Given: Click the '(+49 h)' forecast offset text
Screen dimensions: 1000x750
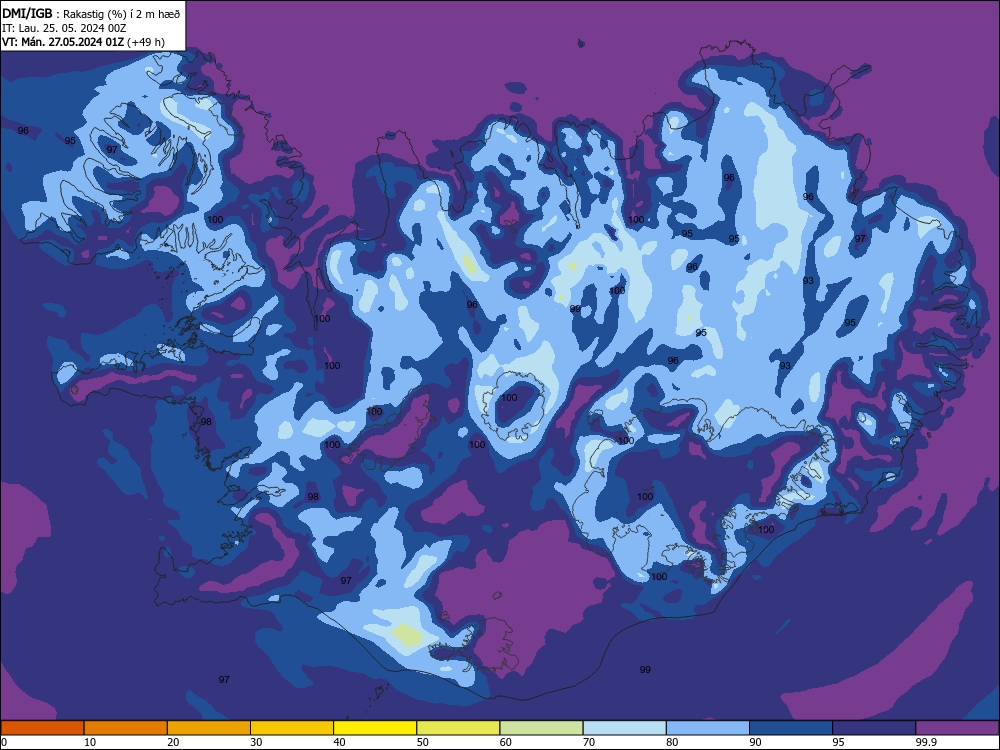Looking at the screenshot, I should pos(146,42).
